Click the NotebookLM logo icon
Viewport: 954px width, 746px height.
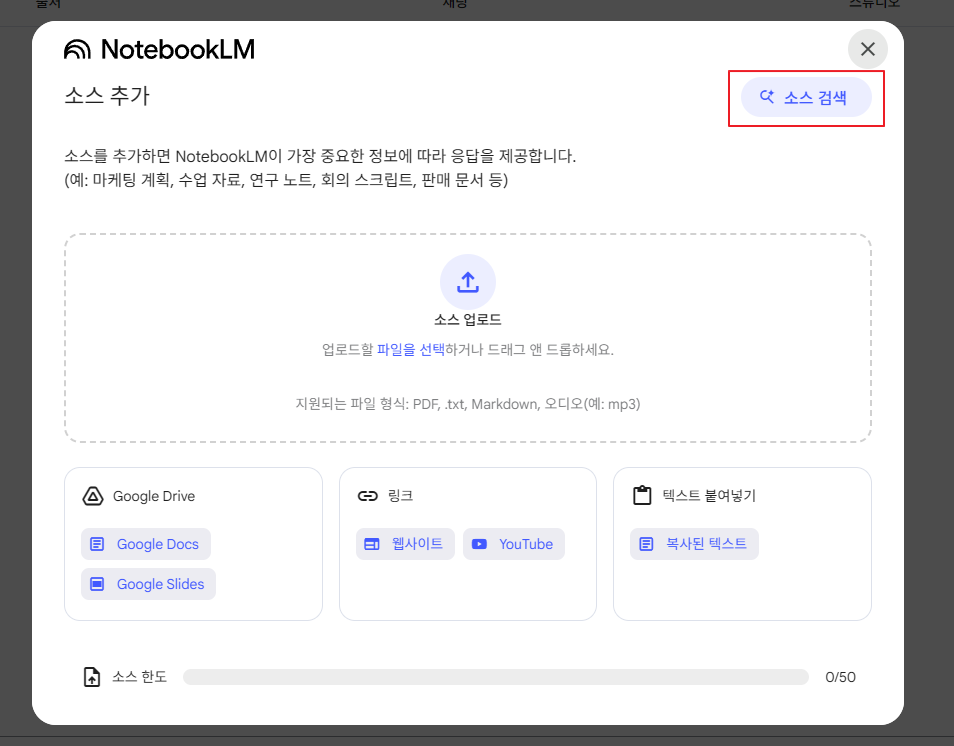[x=77, y=49]
